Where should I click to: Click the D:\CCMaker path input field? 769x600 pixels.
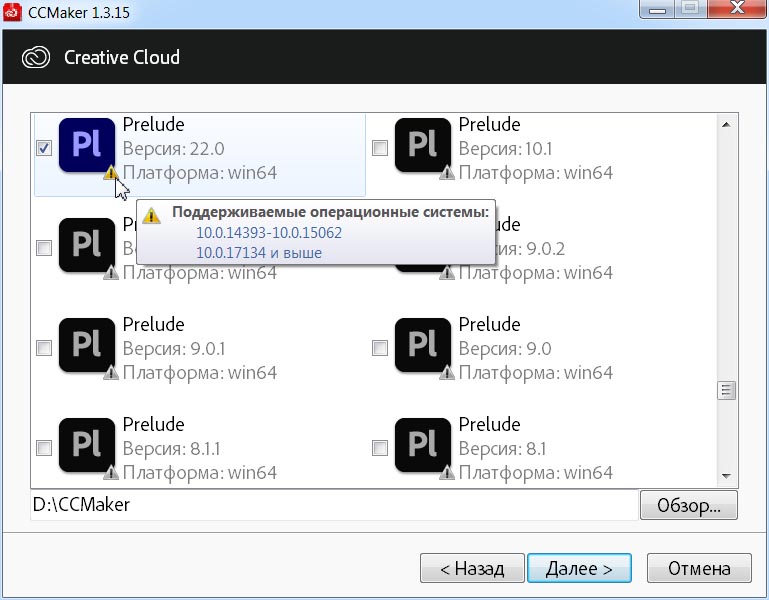point(334,505)
